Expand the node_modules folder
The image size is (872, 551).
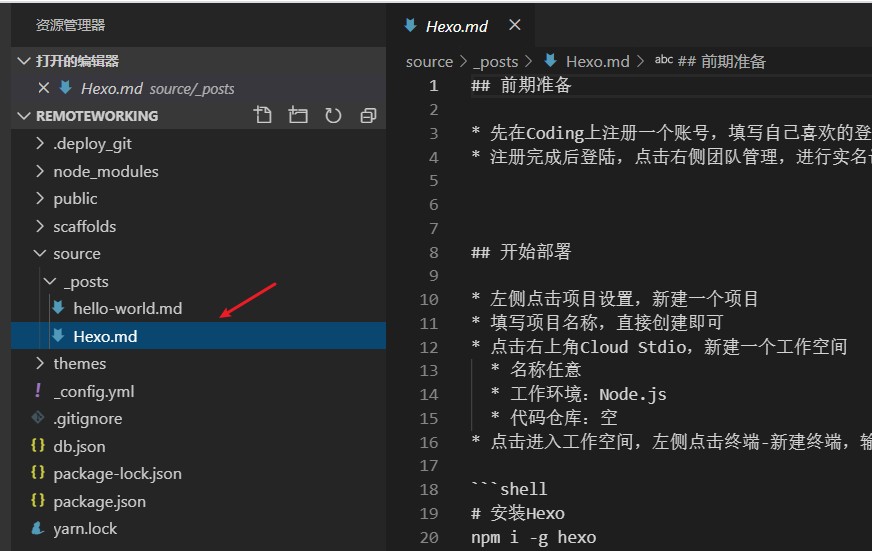pyautogui.click(x=39, y=171)
